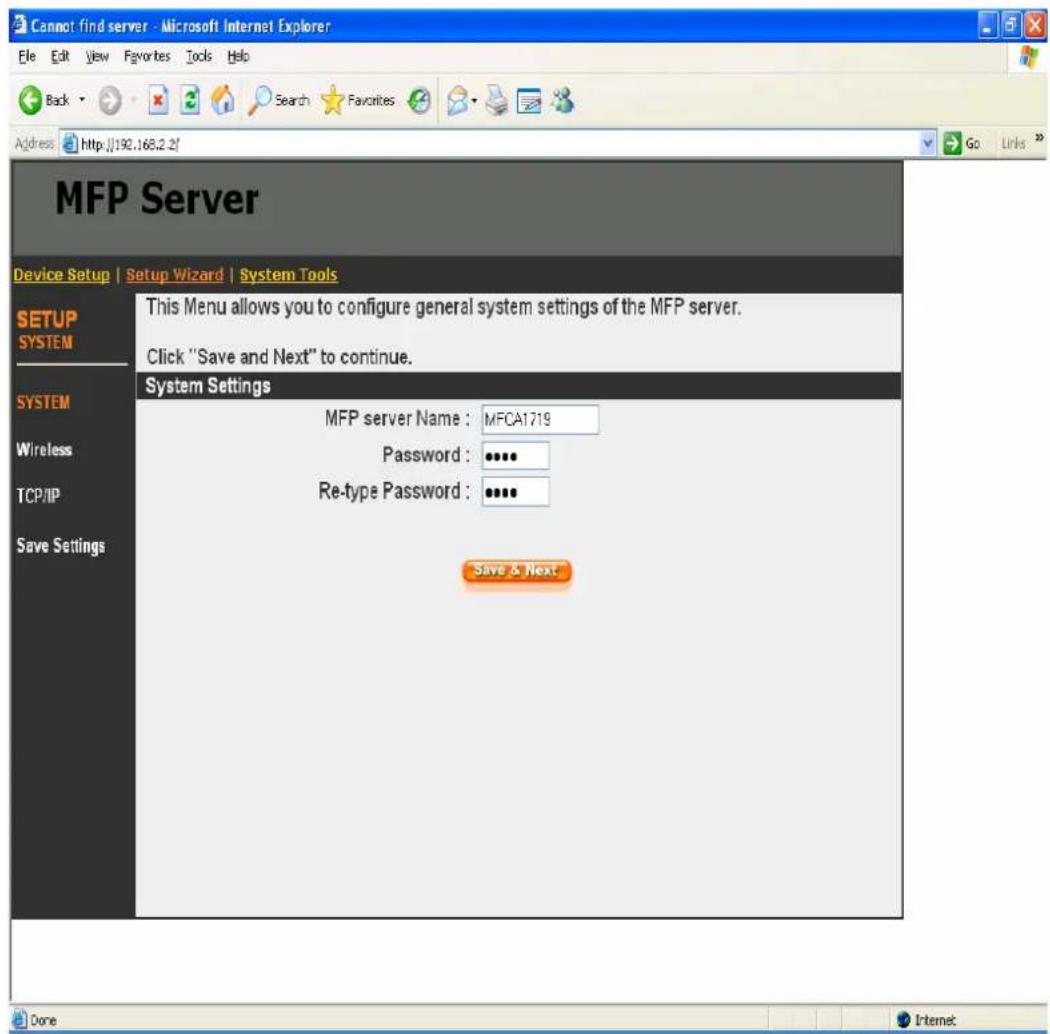Click the IE title bar icon
Image resolution: width=1050 pixels, height=1034 pixels.
coord(20,25)
